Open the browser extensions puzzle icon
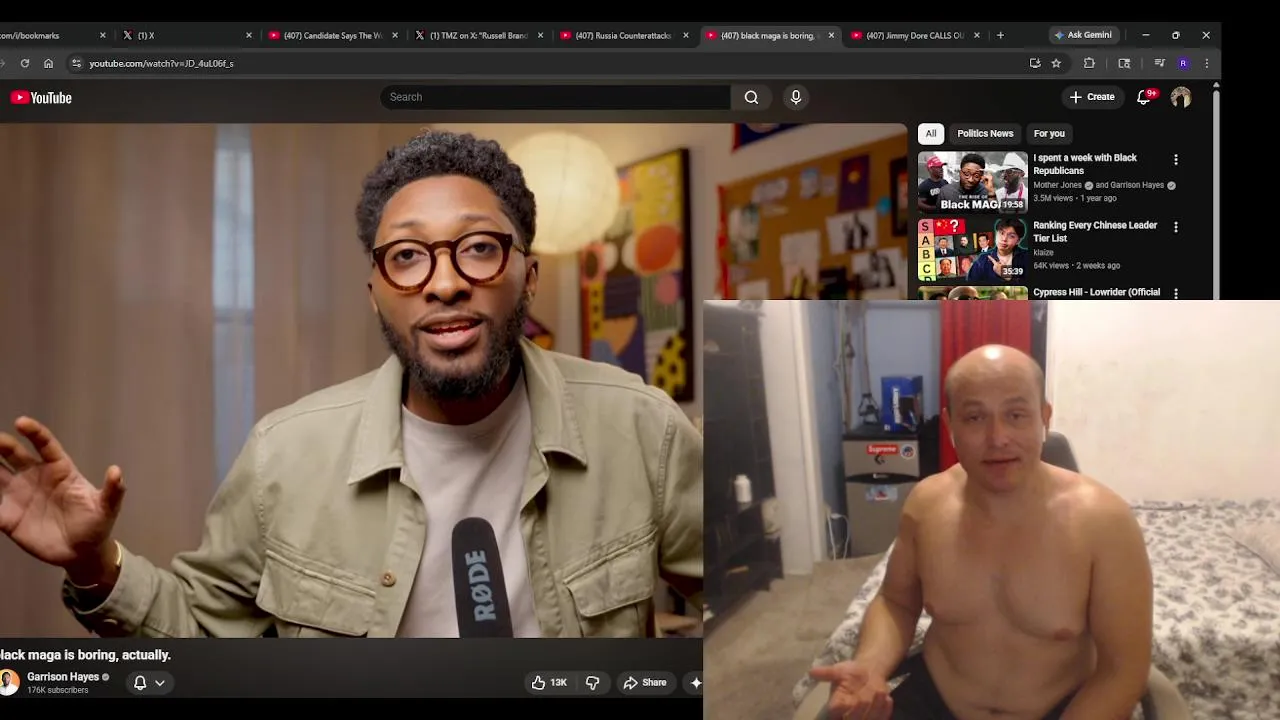 pos(1089,63)
